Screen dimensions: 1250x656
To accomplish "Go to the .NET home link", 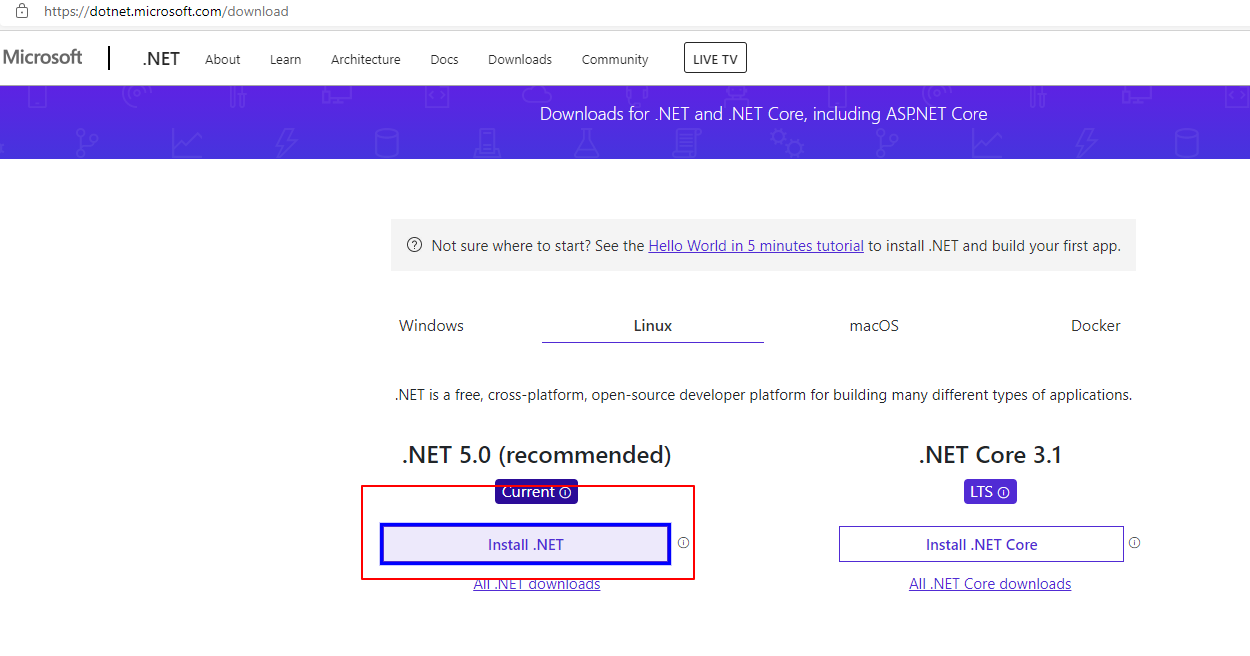I will click(161, 59).
